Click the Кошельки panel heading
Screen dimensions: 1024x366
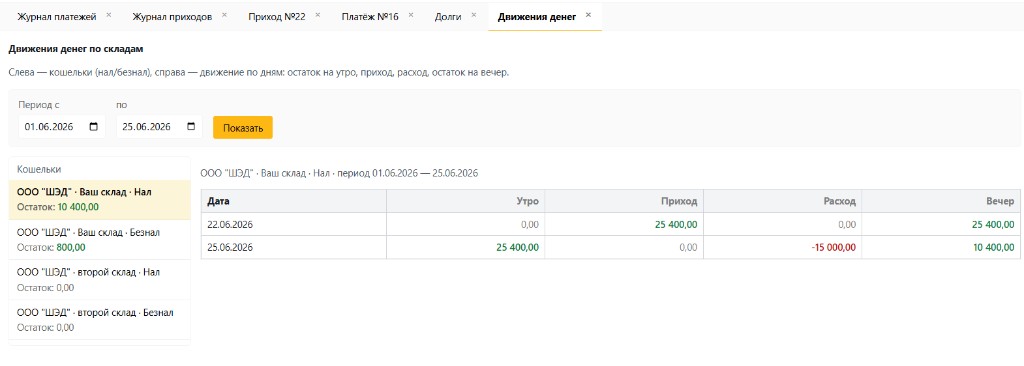(x=39, y=169)
